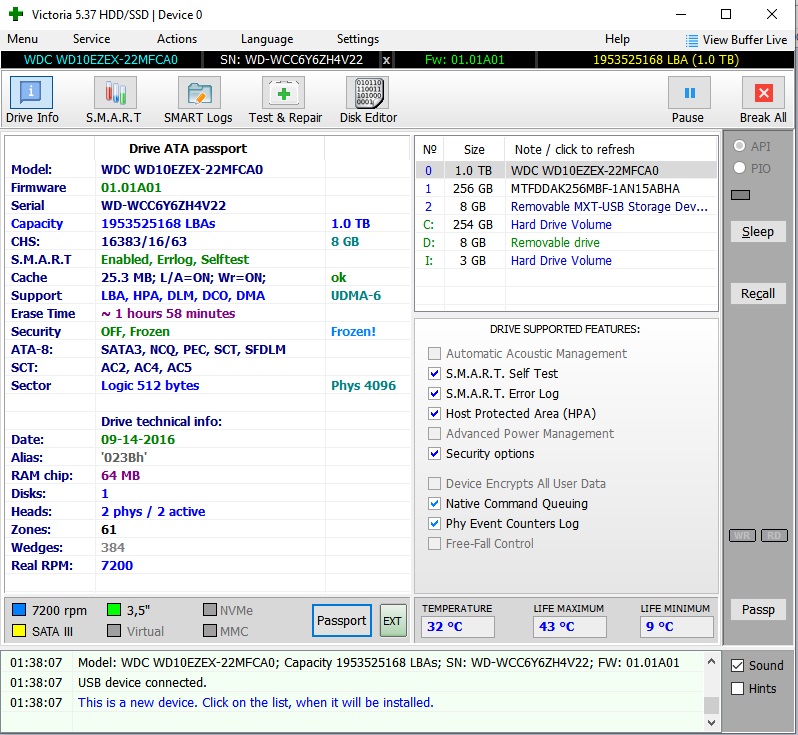This screenshot has width=798, height=735.
Task: Toggle S.M.A.R.T. Error Log checkbox
Action: pyautogui.click(x=434, y=393)
